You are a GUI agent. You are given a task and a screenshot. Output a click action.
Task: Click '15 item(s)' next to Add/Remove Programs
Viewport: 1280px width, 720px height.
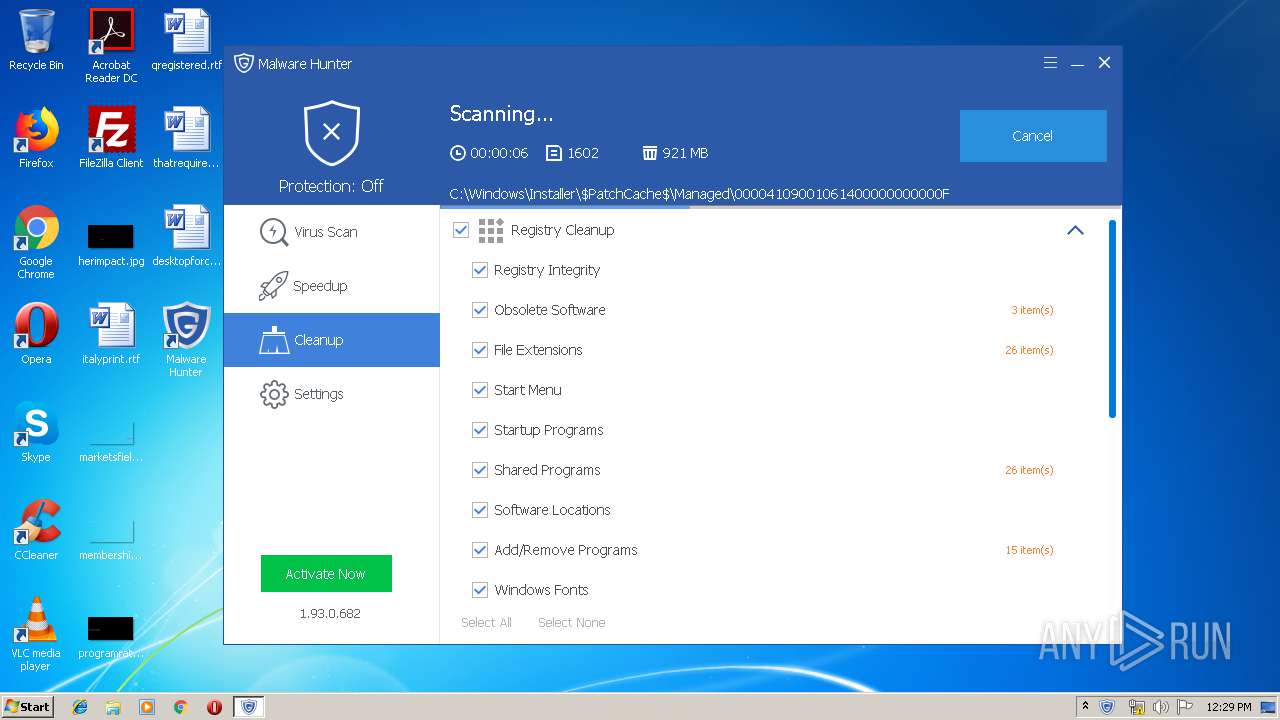click(1029, 550)
